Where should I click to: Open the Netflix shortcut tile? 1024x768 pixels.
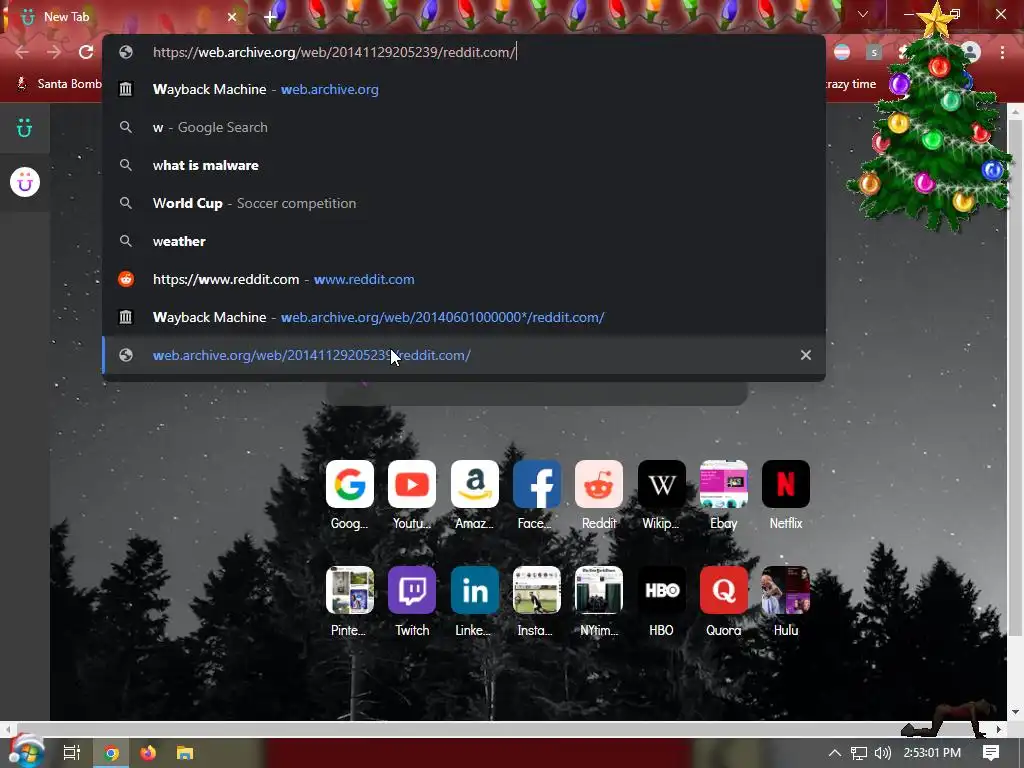point(786,484)
